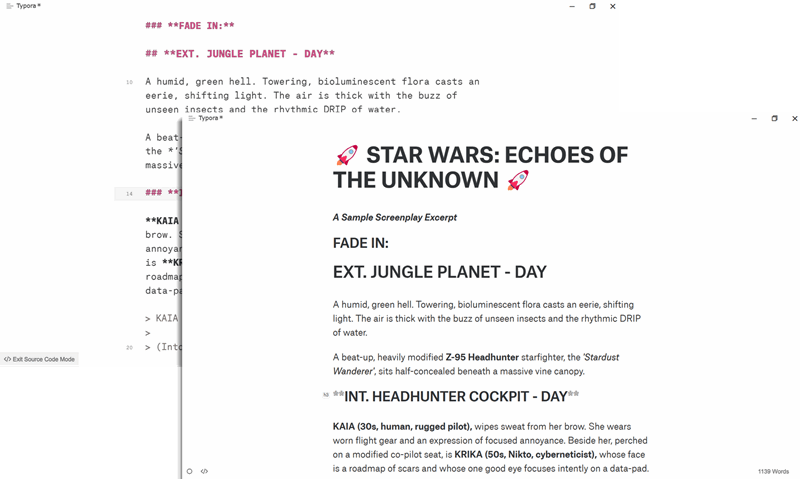800x479 pixels.
Task: Click the rendered FADE IN: heading
Action: (x=374, y=243)
